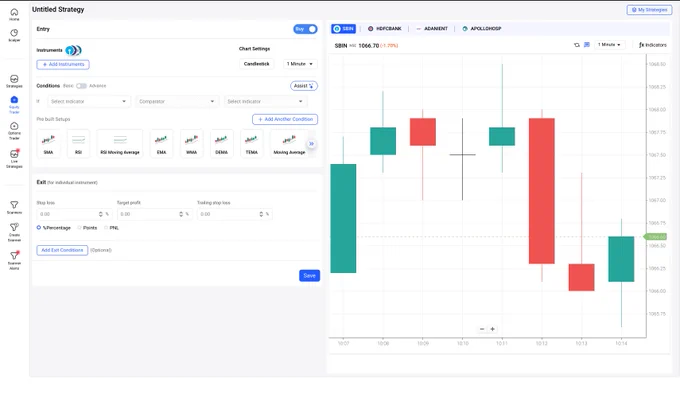Open the first Select Indicator dropdown

coord(89,101)
